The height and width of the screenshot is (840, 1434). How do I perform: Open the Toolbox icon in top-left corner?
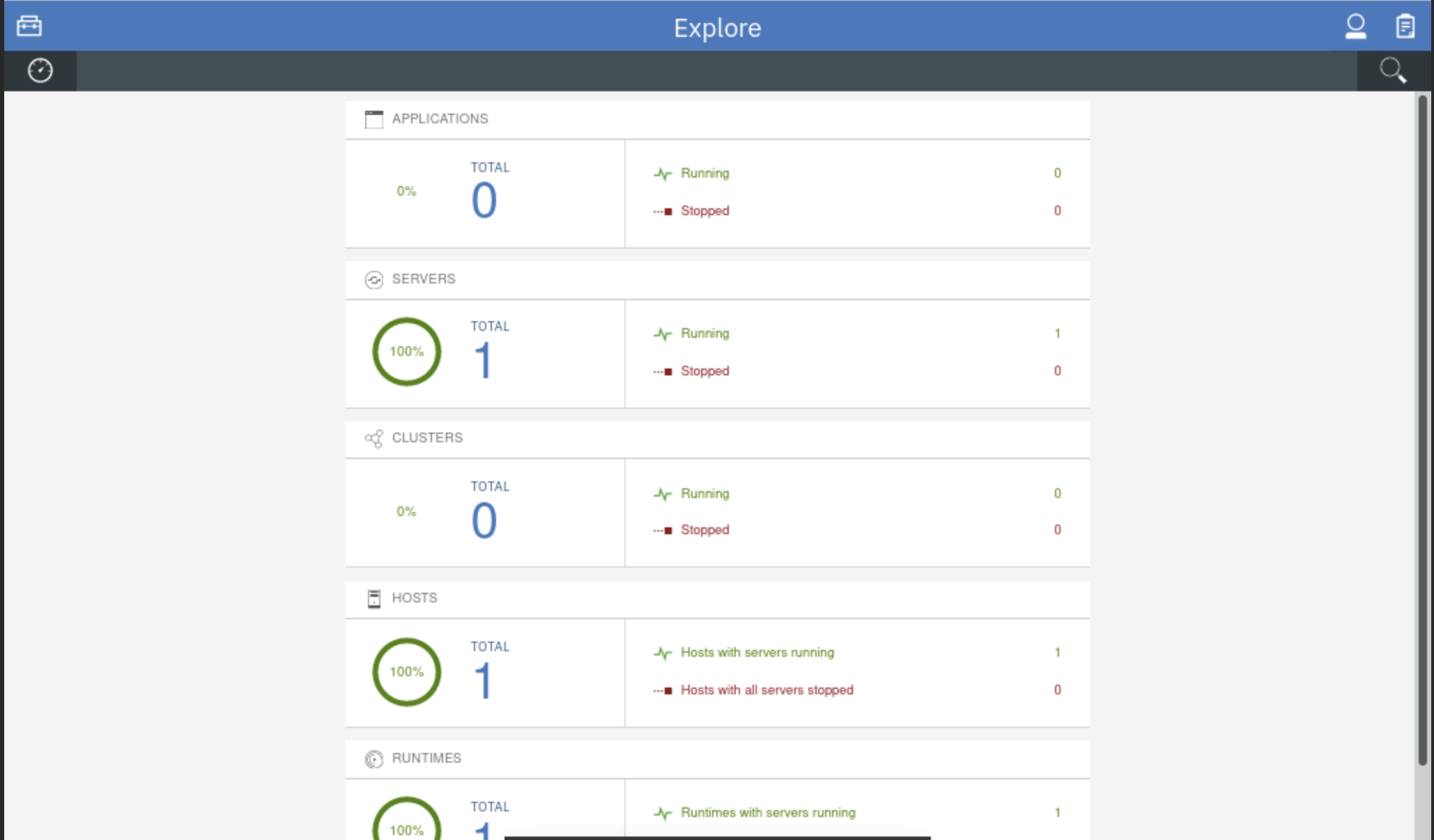coord(29,26)
